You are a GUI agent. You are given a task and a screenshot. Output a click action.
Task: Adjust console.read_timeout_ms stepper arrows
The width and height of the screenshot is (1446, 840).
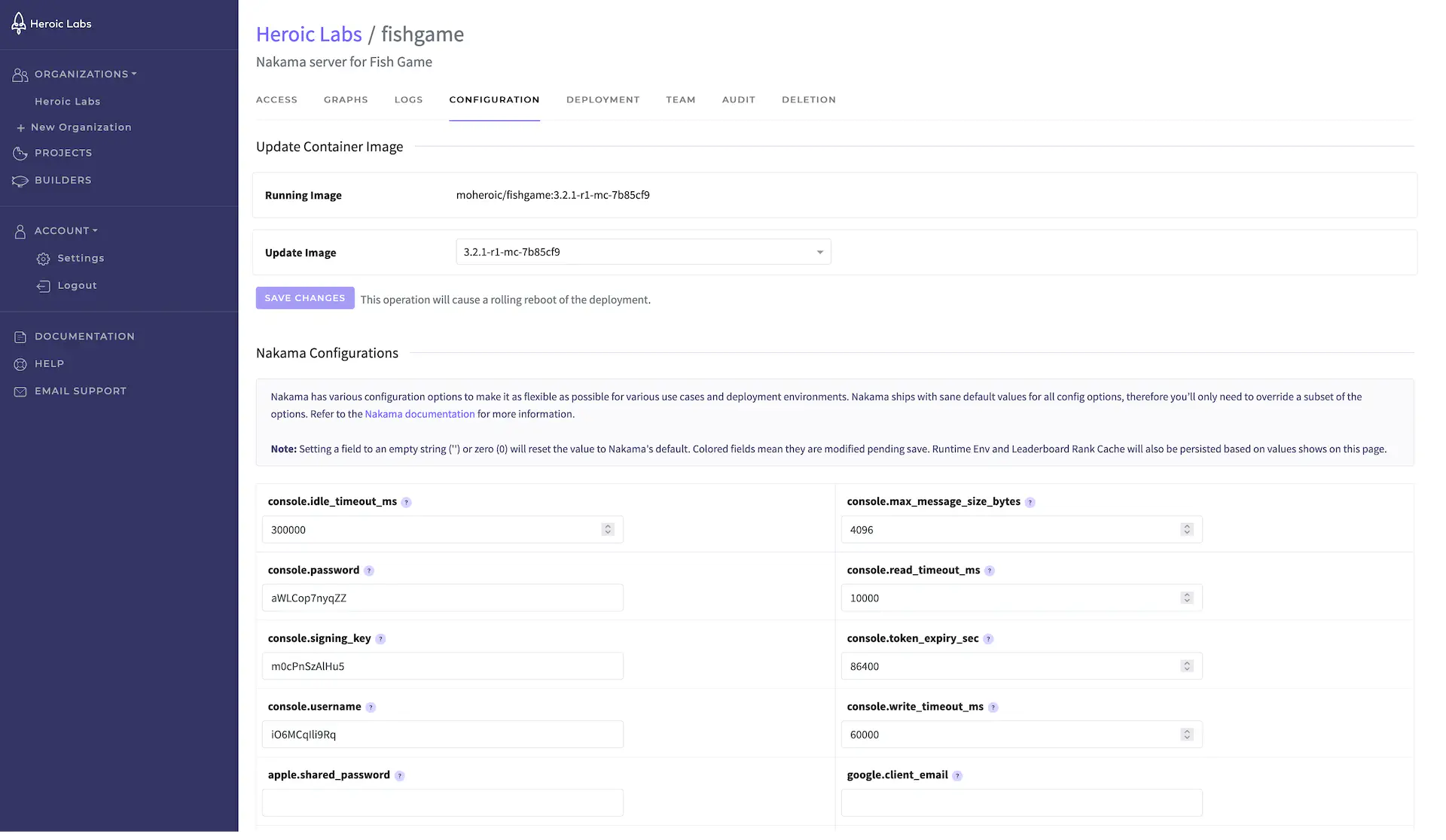click(1187, 598)
